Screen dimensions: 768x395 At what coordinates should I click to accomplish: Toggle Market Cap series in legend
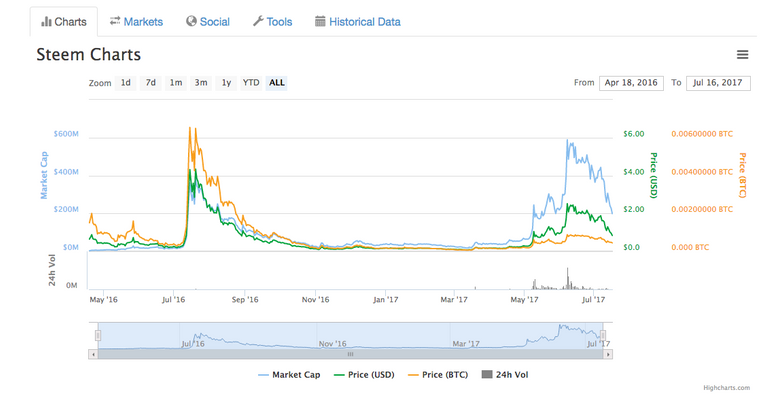pos(289,375)
